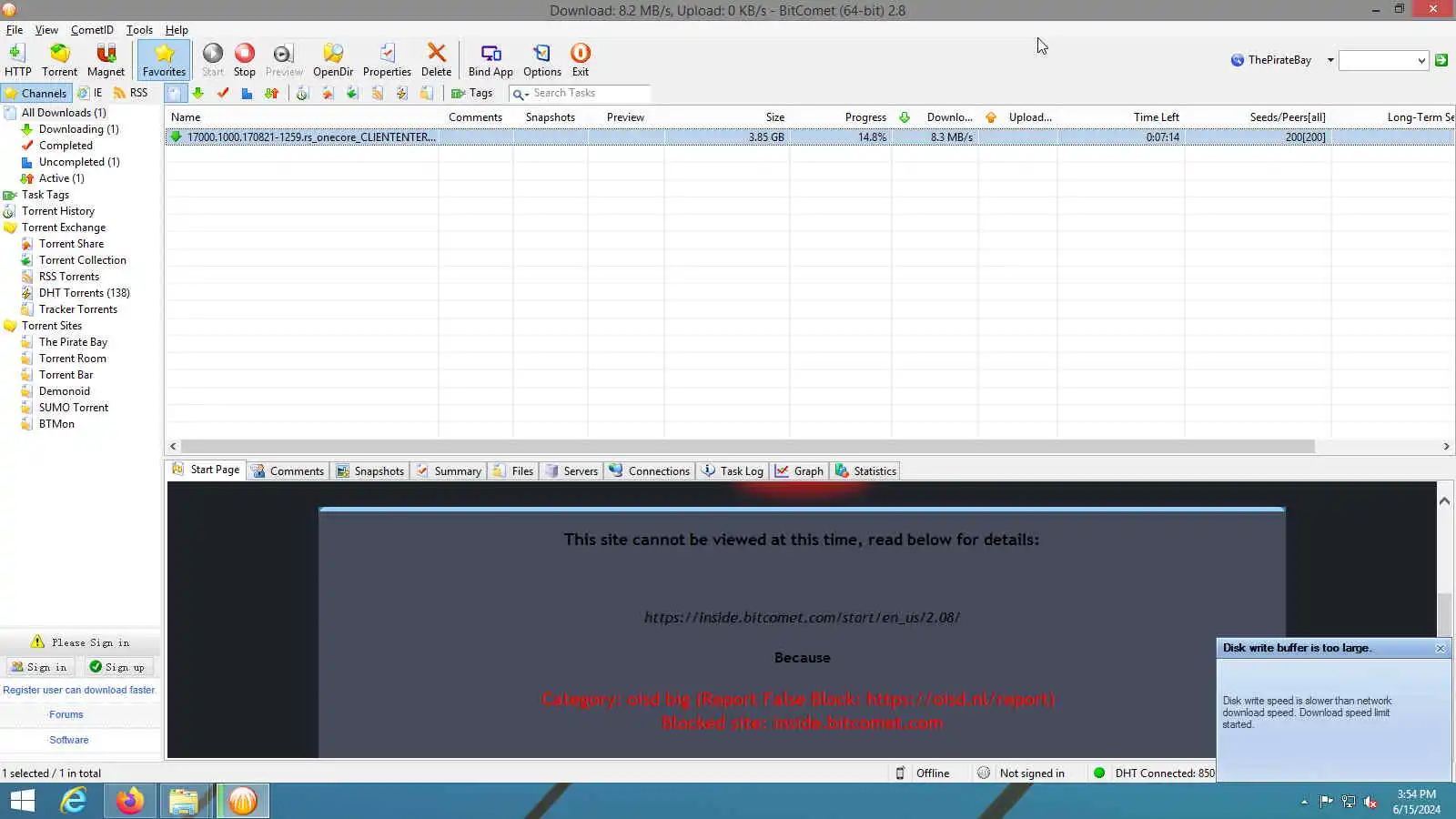This screenshot has width=1456, height=819.
Task: Open ThePirateBay search engine dropdown
Action: tap(1330, 60)
